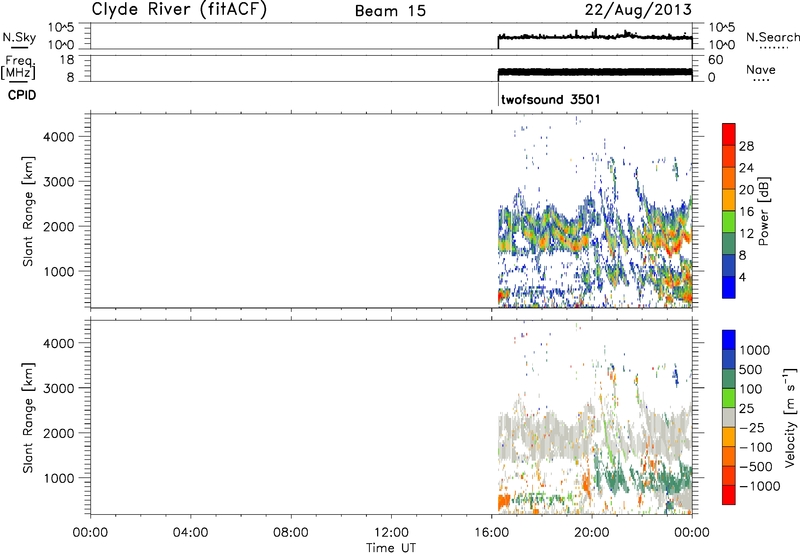Image resolution: width=800 pixels, height=554 pixels.
Task: Click the "60" tick on the Nave axis
Action: [x=716, y=60]
